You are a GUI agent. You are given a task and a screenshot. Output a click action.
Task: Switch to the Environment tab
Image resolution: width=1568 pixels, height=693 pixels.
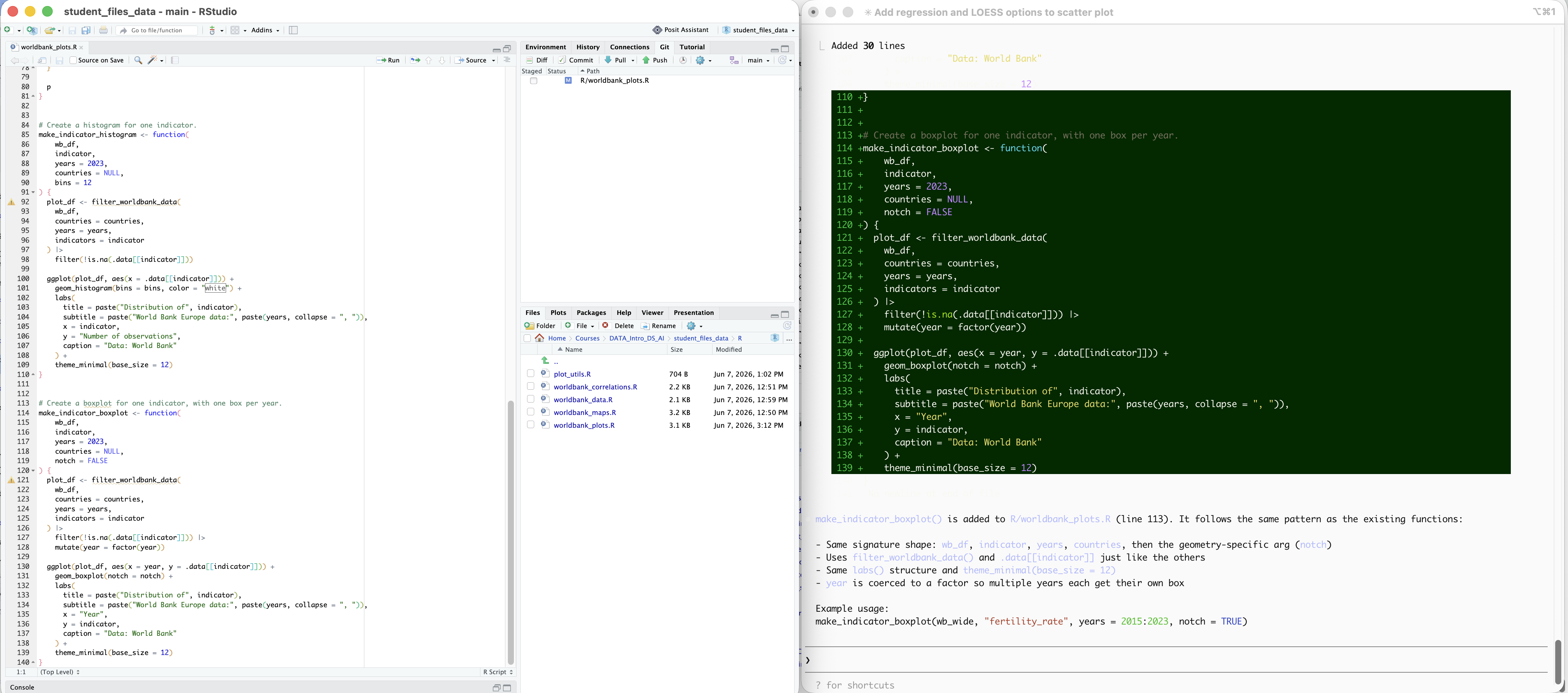(545, 47)
